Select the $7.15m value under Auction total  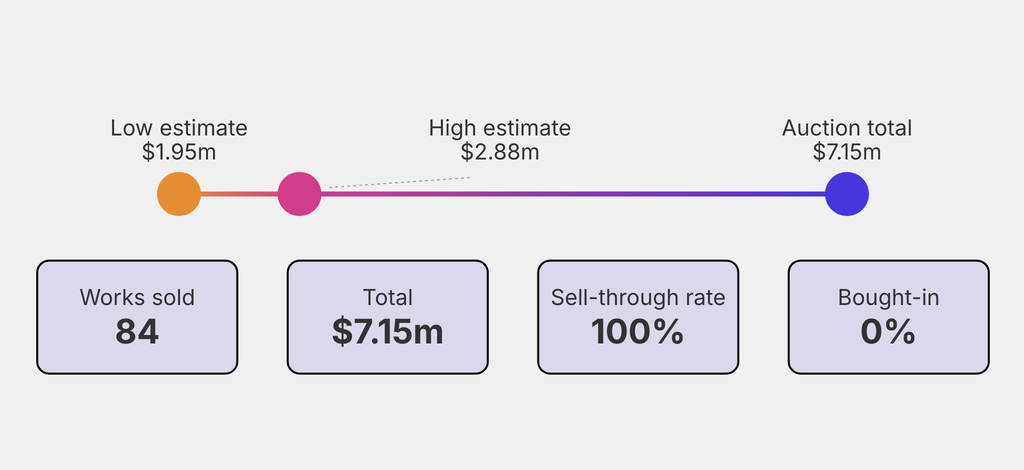[x=847, y=152]
